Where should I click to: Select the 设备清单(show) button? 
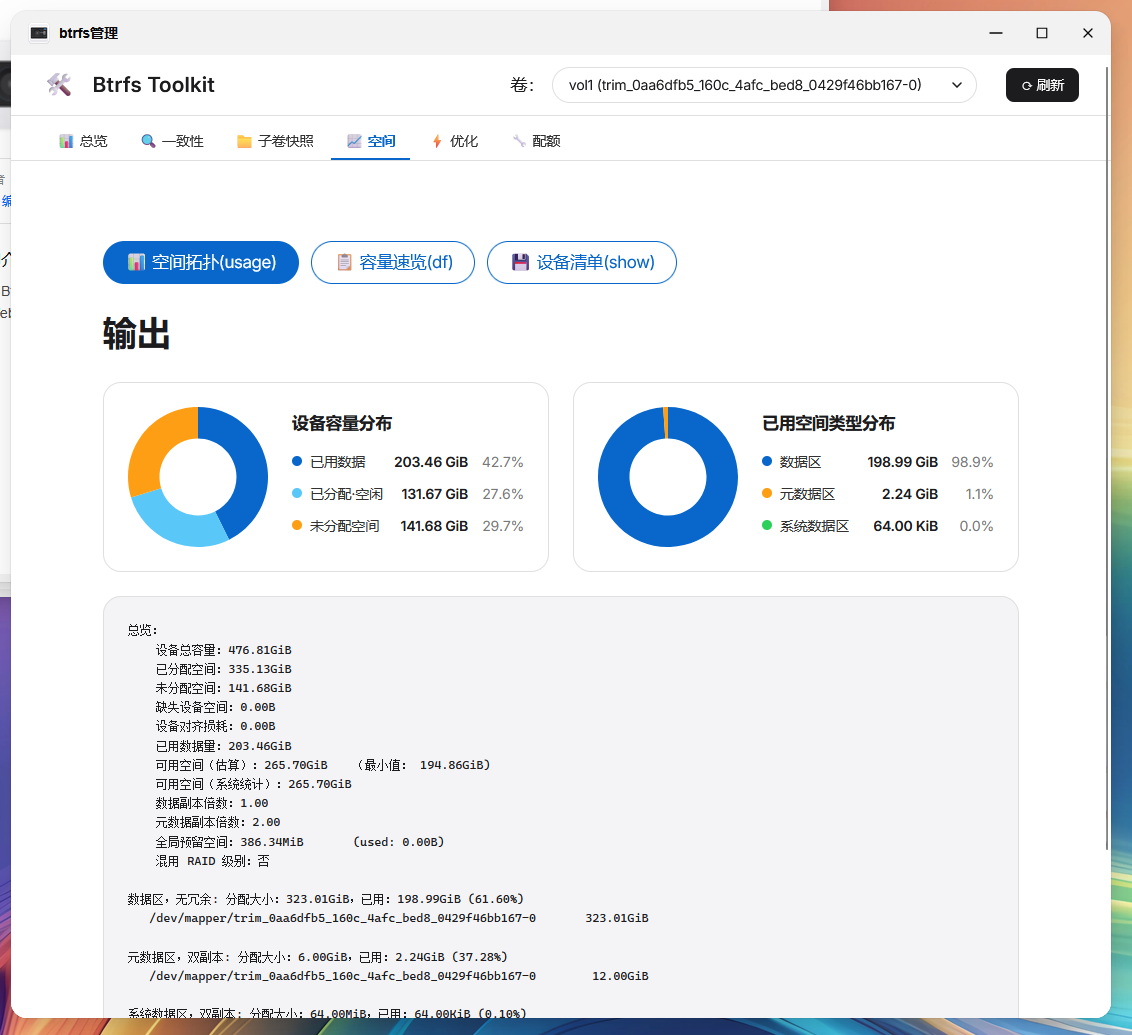[x=582, y=262]
